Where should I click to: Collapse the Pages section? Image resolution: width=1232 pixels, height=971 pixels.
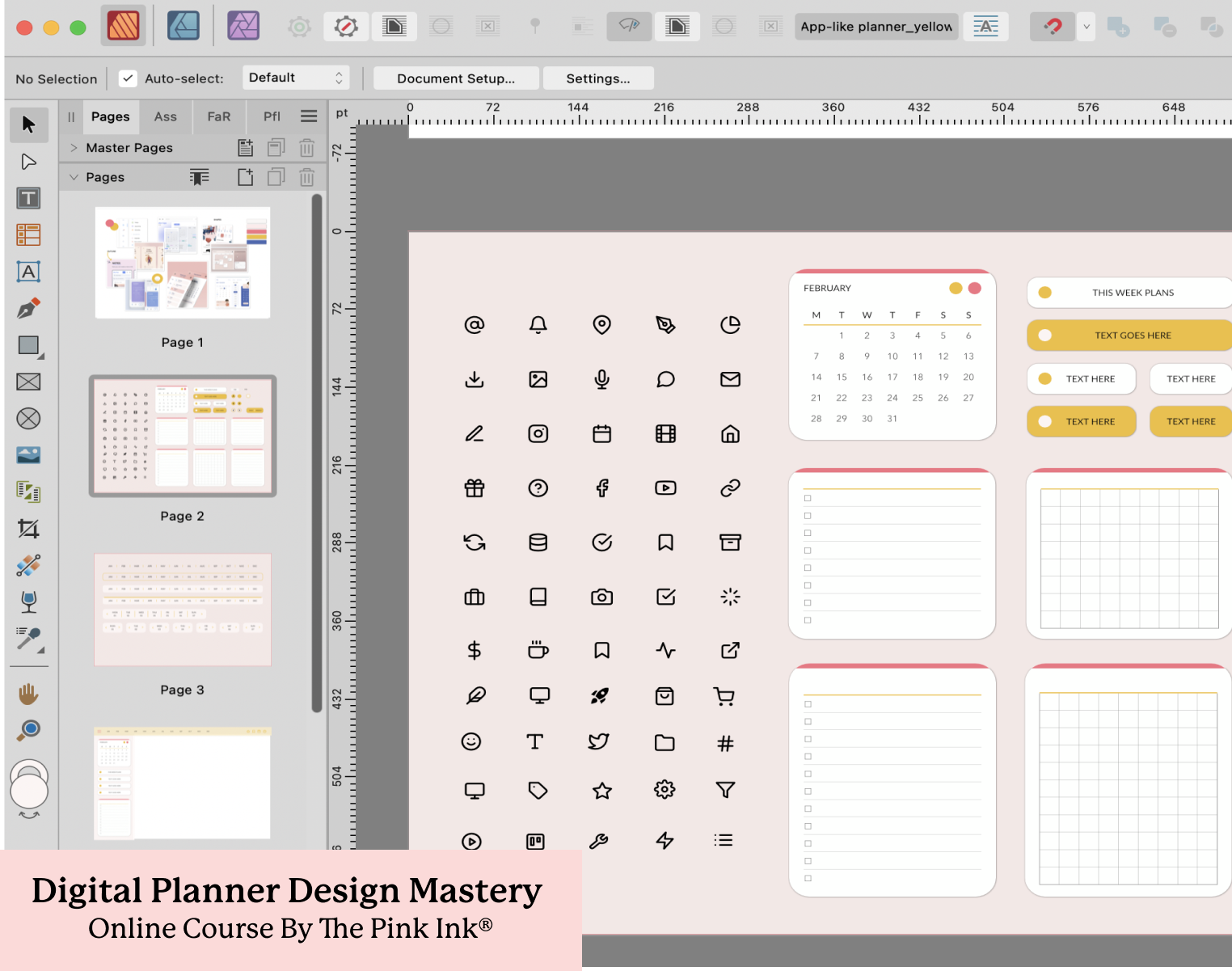[x=74, y=177]
